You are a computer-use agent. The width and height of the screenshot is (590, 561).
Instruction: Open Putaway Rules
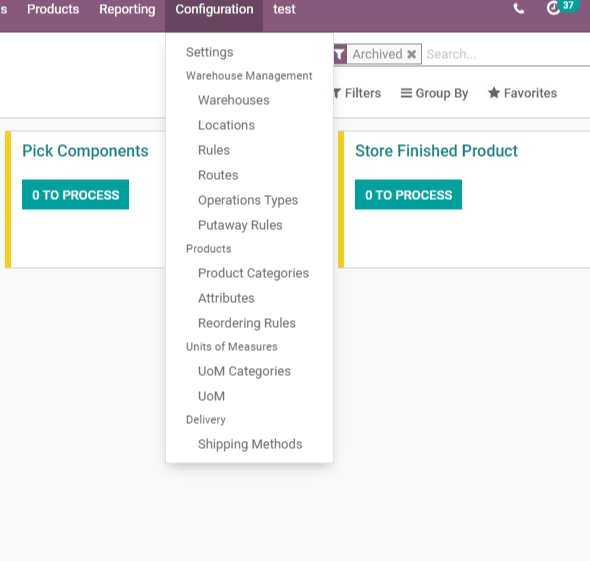[x=240, y=225]
